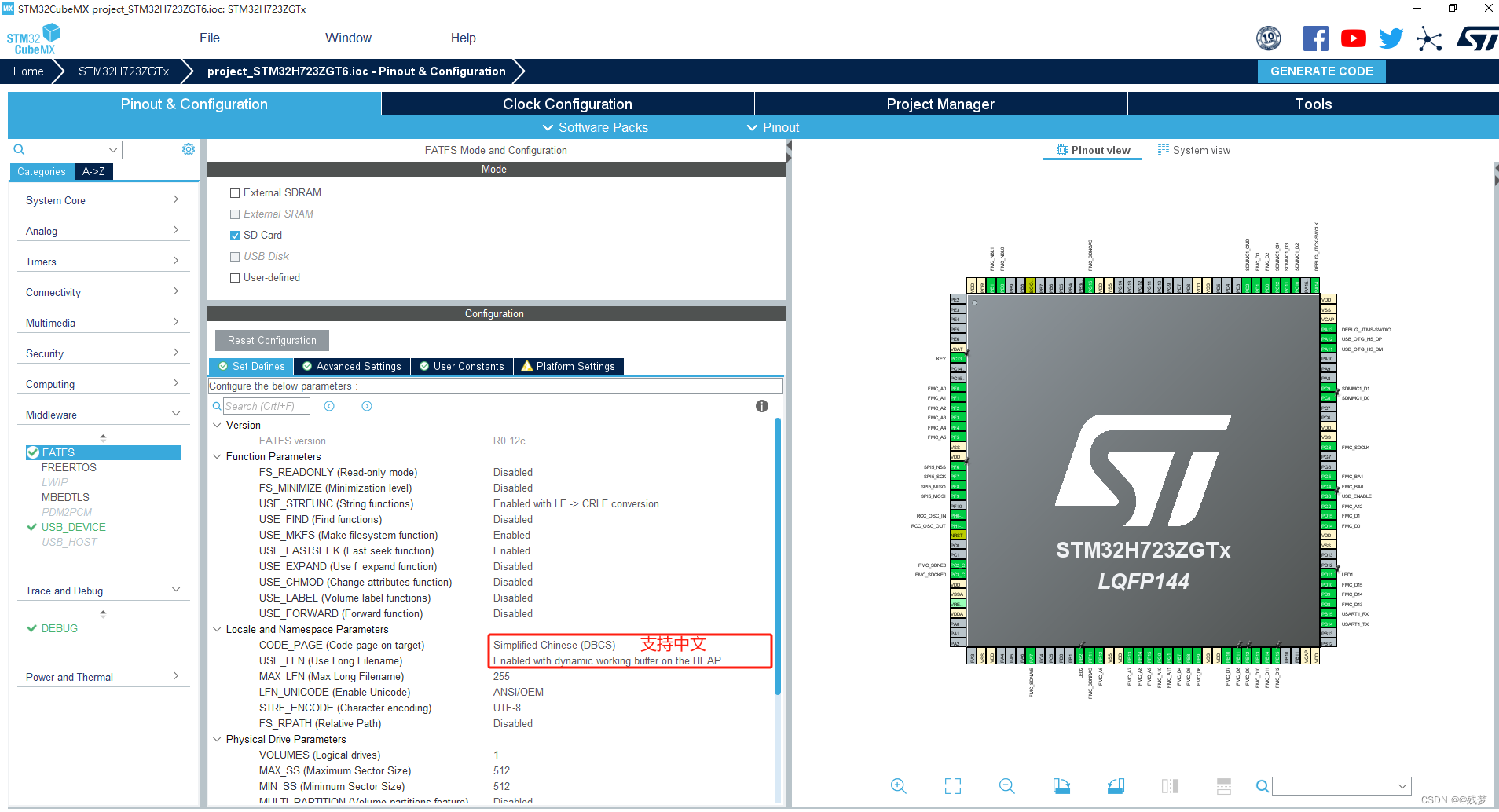Rotate the chip view counter-clockwise icon
Viewport: 1499px width, 812px height.
[x=1116, y=786]
